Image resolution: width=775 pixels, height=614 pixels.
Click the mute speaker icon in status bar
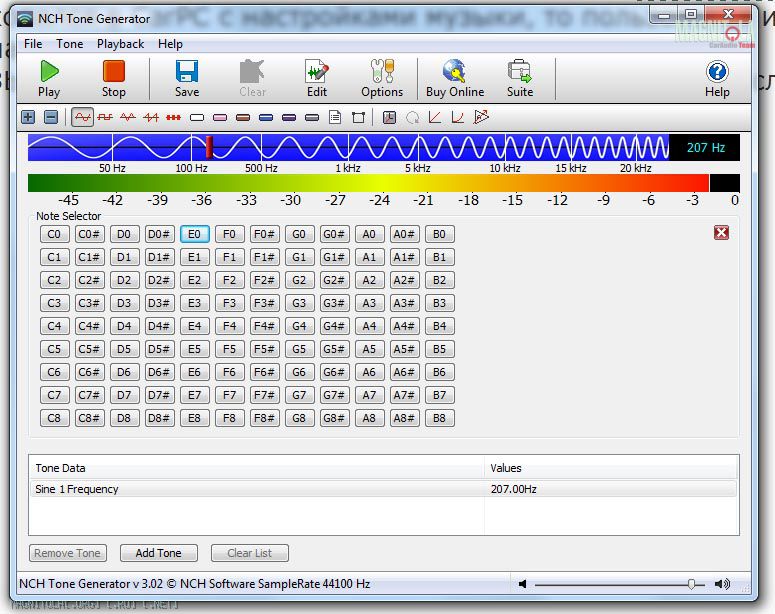[x=522, y=584]
